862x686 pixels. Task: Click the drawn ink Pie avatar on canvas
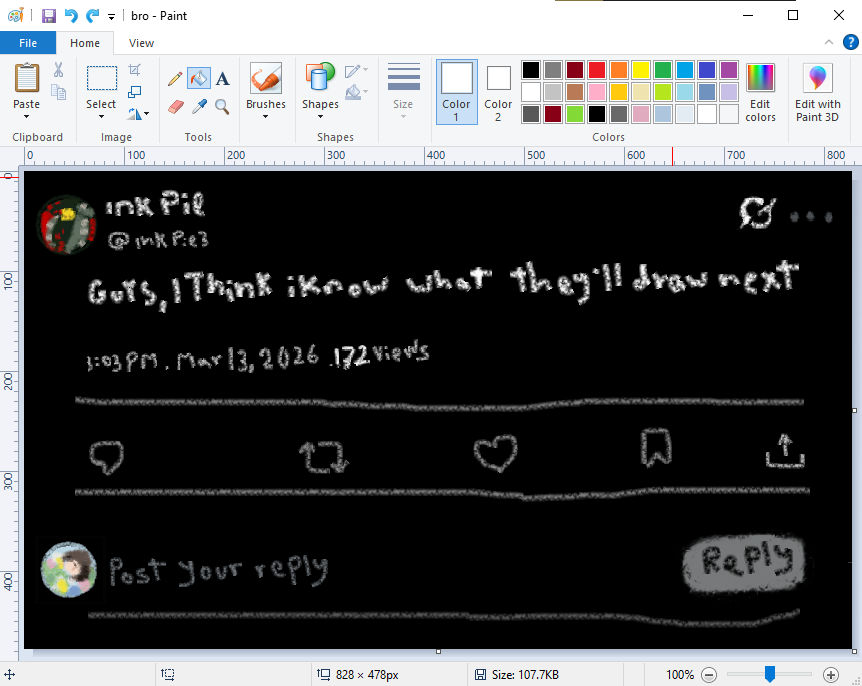point(67,225)
